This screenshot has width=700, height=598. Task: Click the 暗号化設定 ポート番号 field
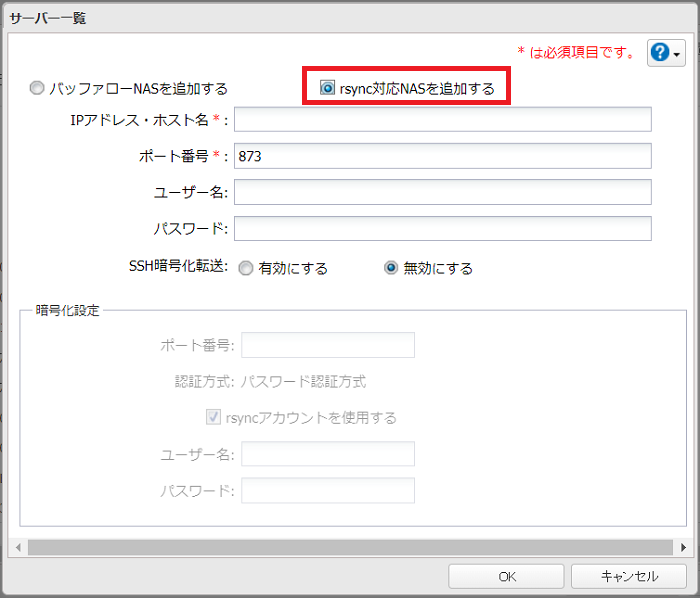click(x=328, y=345)
